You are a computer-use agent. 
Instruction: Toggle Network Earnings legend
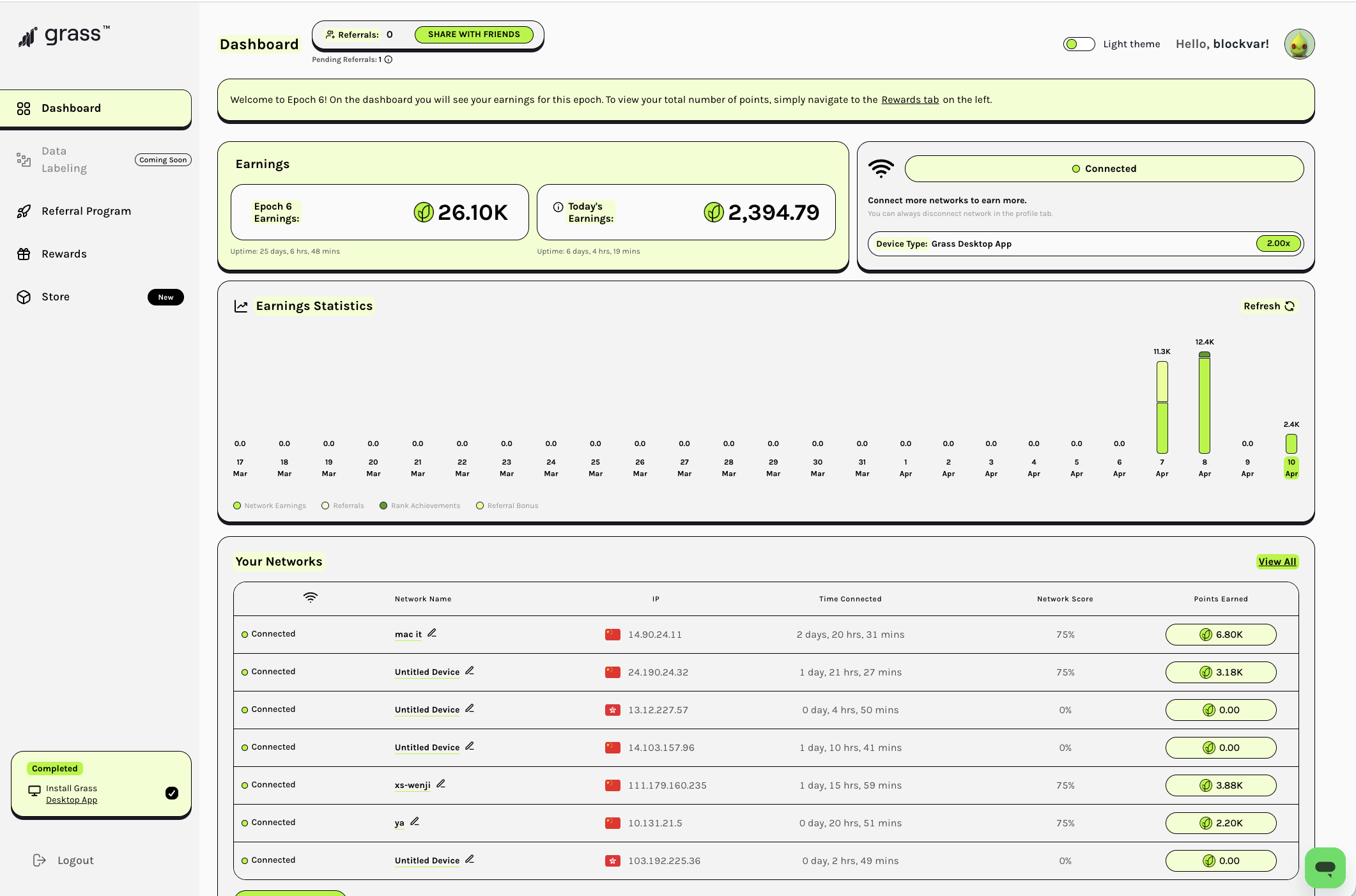coord(270,506)
